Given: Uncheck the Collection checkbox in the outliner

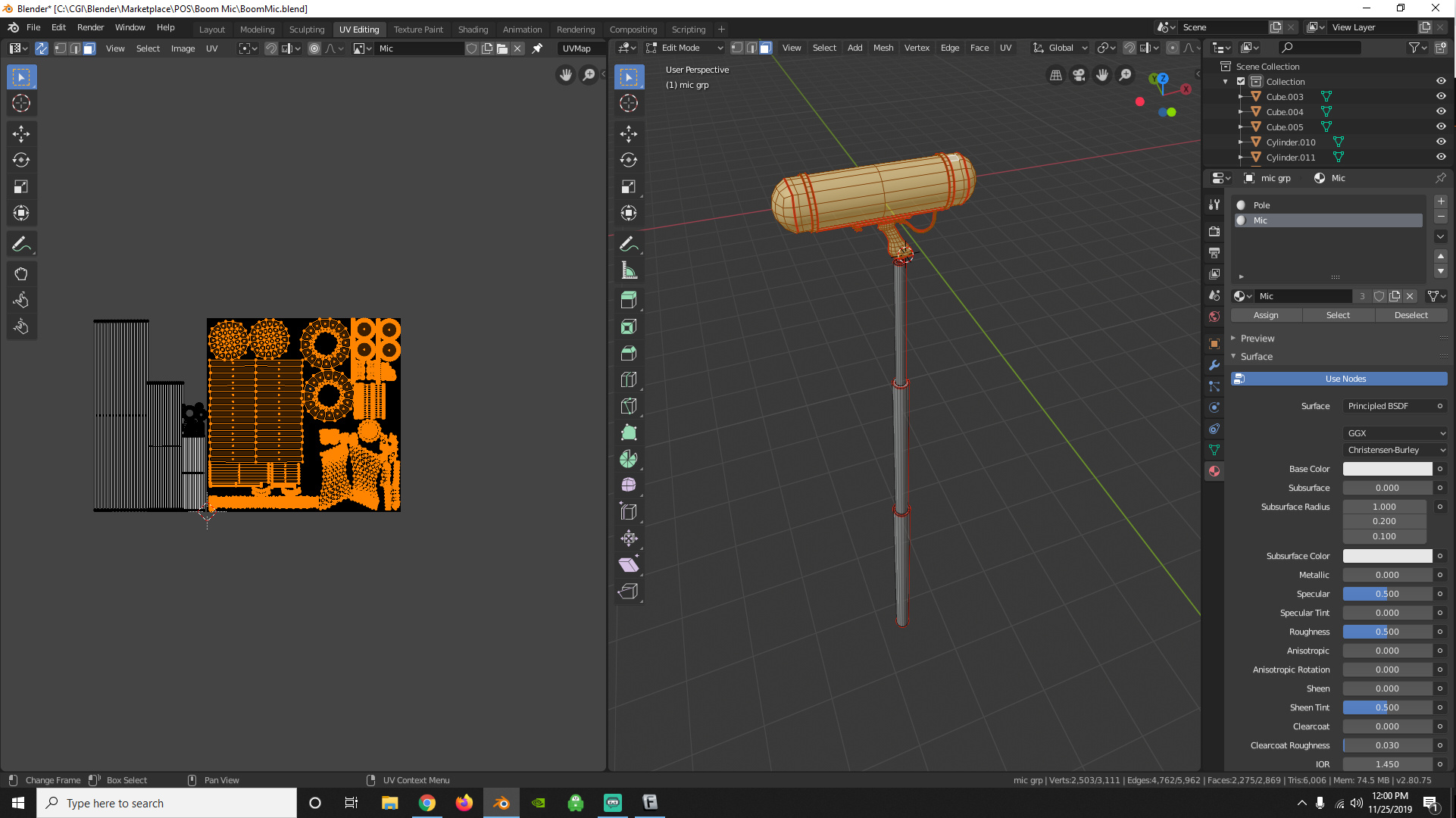Looking at the screenshot, I should pos(1241,81).
